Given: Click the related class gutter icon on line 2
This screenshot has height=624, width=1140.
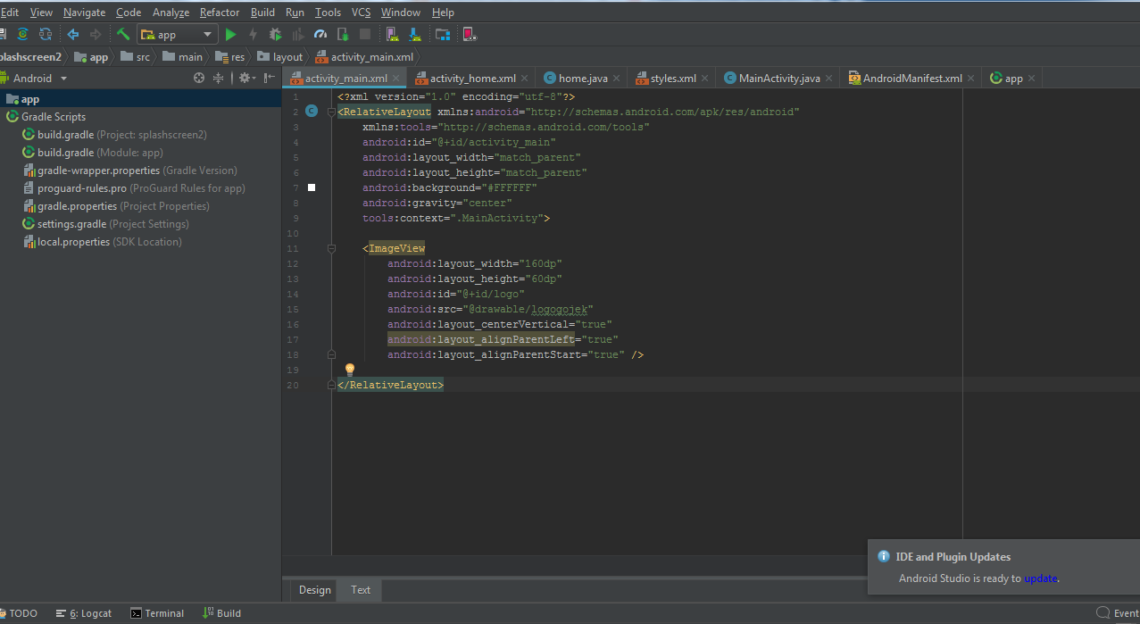Looking at the screenshot, I should click(312, 111).
